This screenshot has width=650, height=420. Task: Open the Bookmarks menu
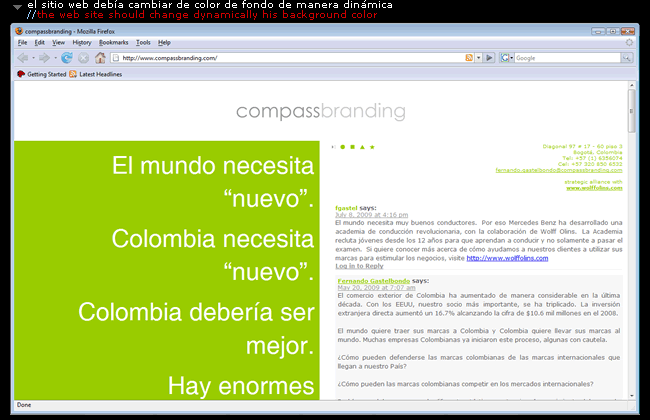[114, 43]
